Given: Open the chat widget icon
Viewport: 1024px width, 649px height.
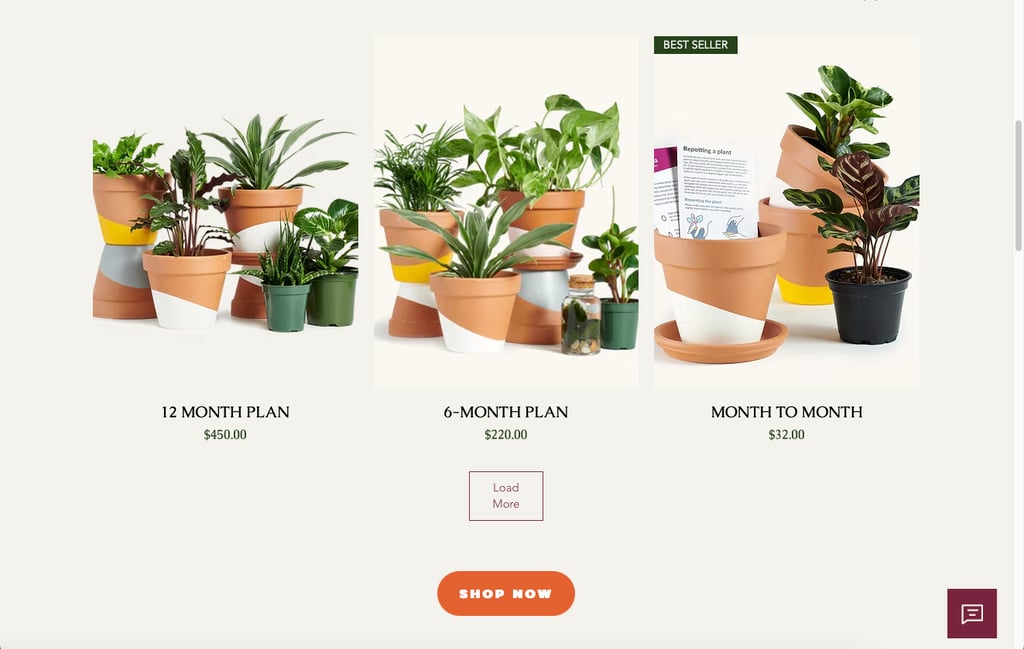Looking at the screenshot, I should [x=972, y=613].
